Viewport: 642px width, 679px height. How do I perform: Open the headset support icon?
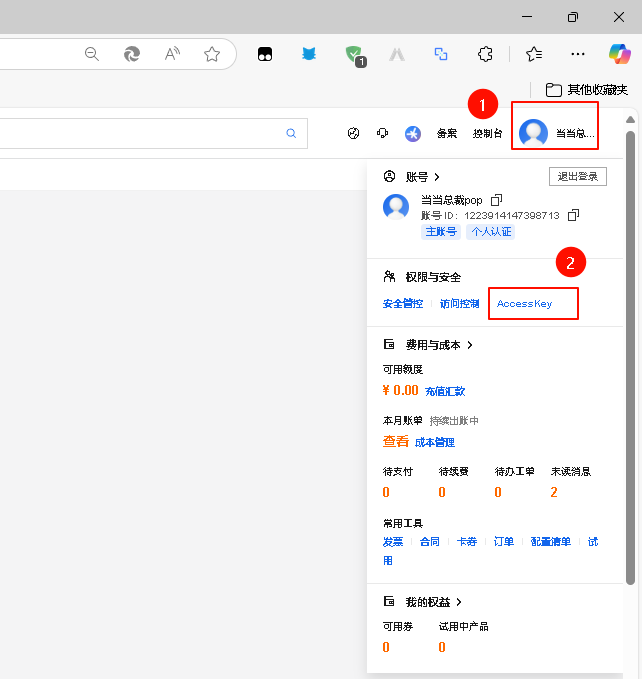pos(382,133)
